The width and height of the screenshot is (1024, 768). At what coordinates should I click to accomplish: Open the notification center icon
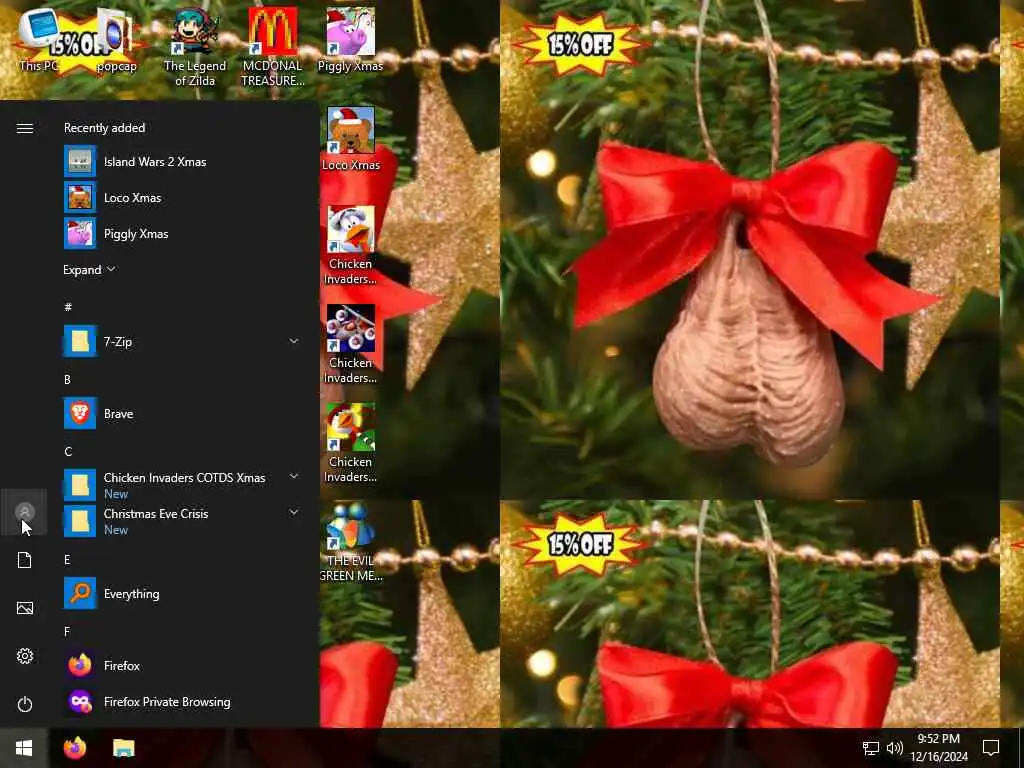(x=991, y=748)
